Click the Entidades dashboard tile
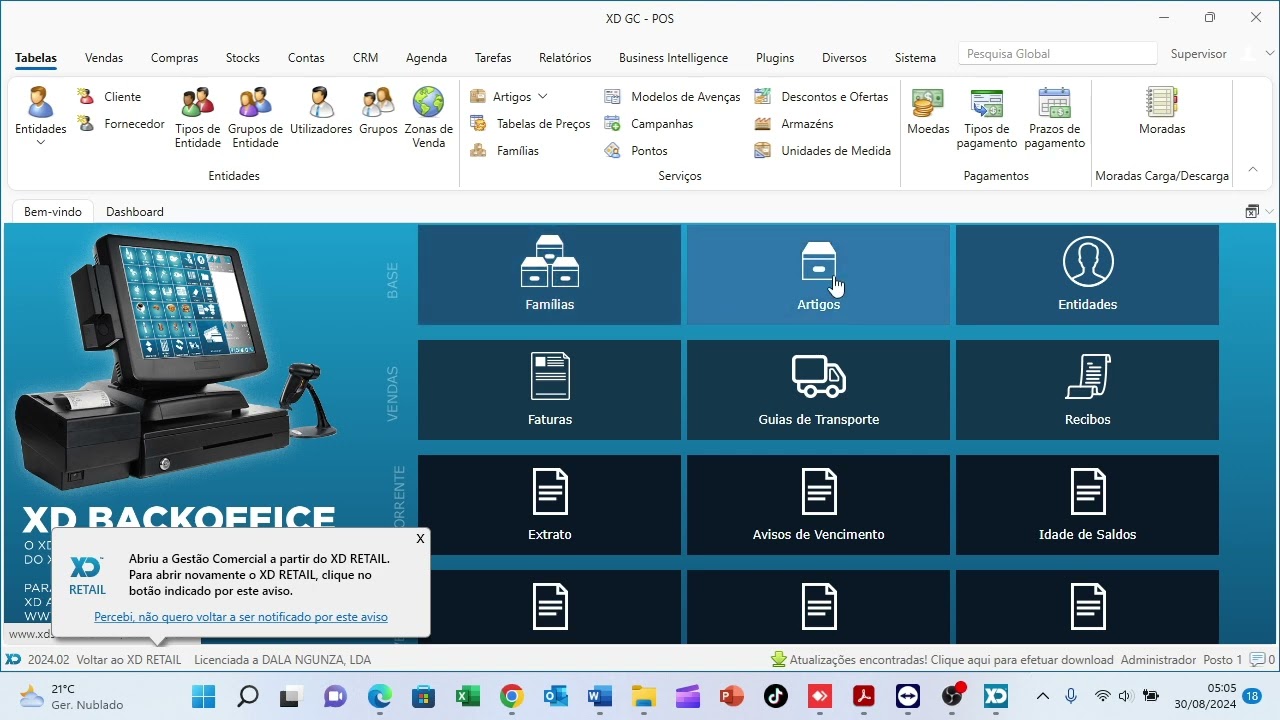The width and height of the screenshot is (1280, 720). coord(1087,274)
